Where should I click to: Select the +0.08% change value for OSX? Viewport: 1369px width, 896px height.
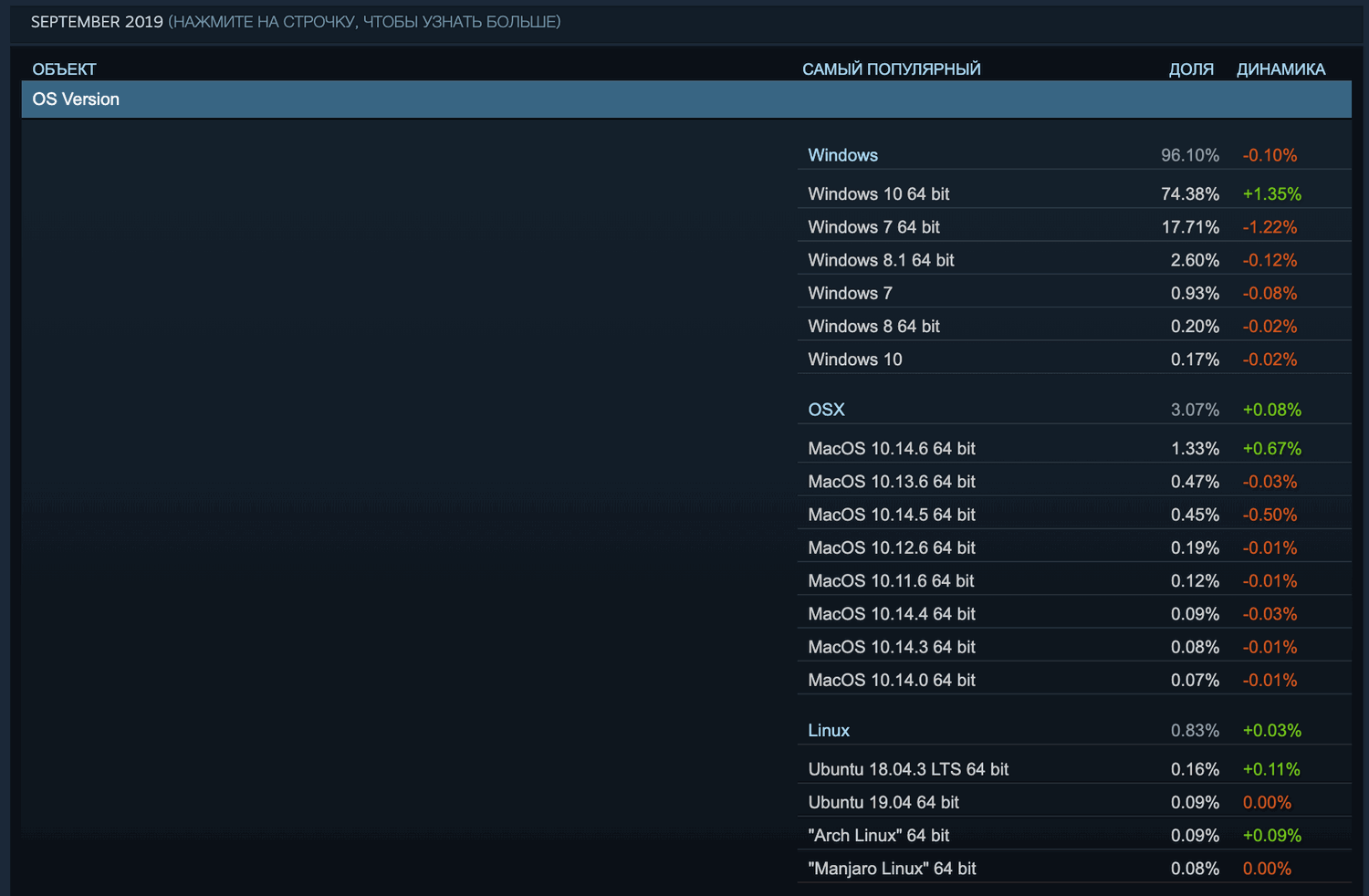click(1272, 410)
